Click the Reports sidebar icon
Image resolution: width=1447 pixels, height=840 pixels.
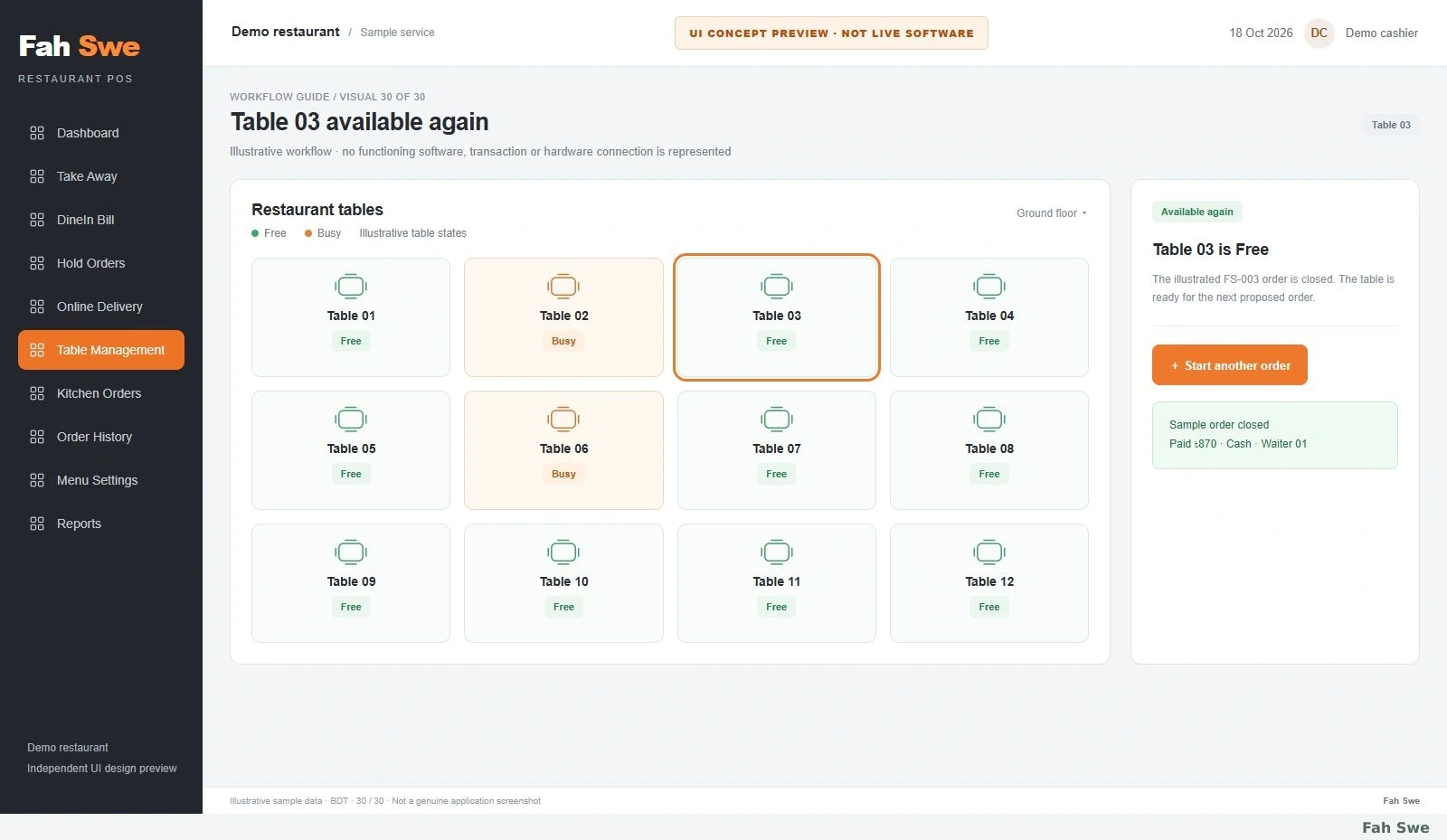pyautogui.click(x=37, y=524)
